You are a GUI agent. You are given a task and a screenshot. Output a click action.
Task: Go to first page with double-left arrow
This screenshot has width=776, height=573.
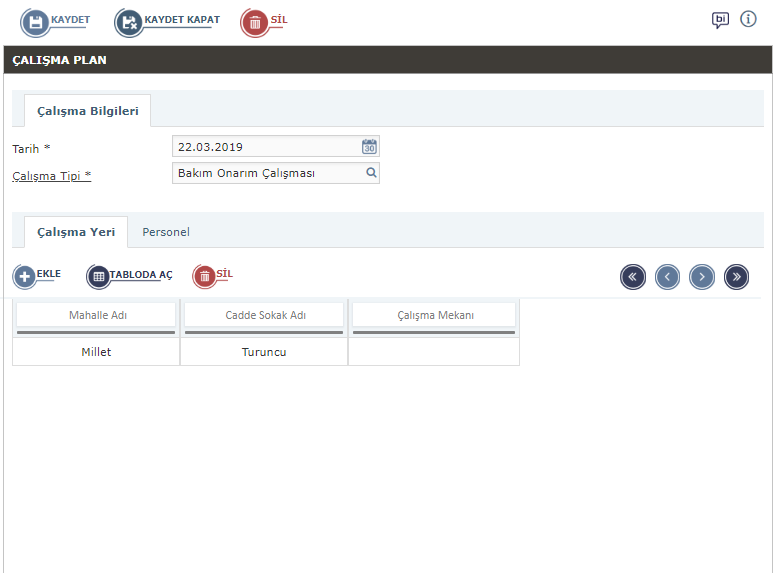tap(633, 277)
